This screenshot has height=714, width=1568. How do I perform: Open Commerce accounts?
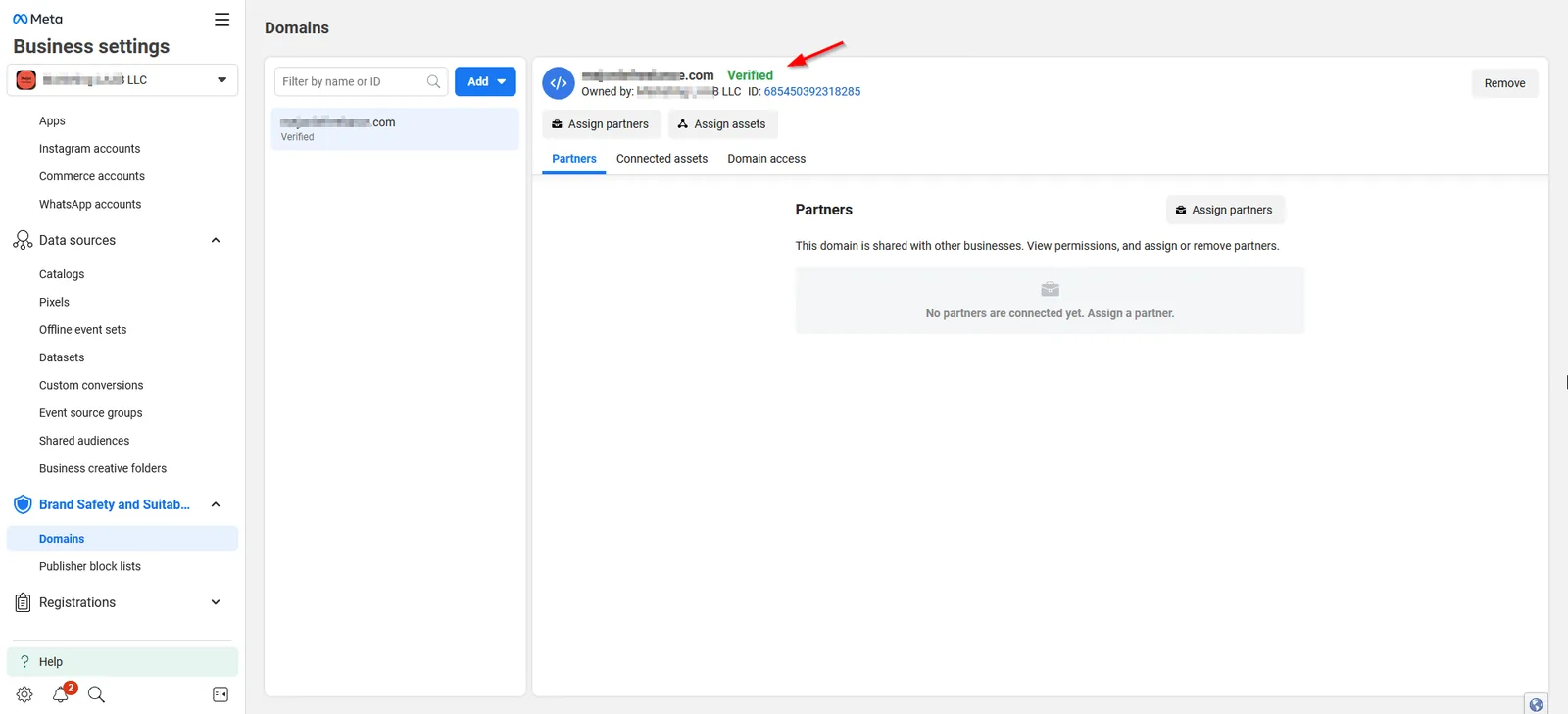pos(92,176)
